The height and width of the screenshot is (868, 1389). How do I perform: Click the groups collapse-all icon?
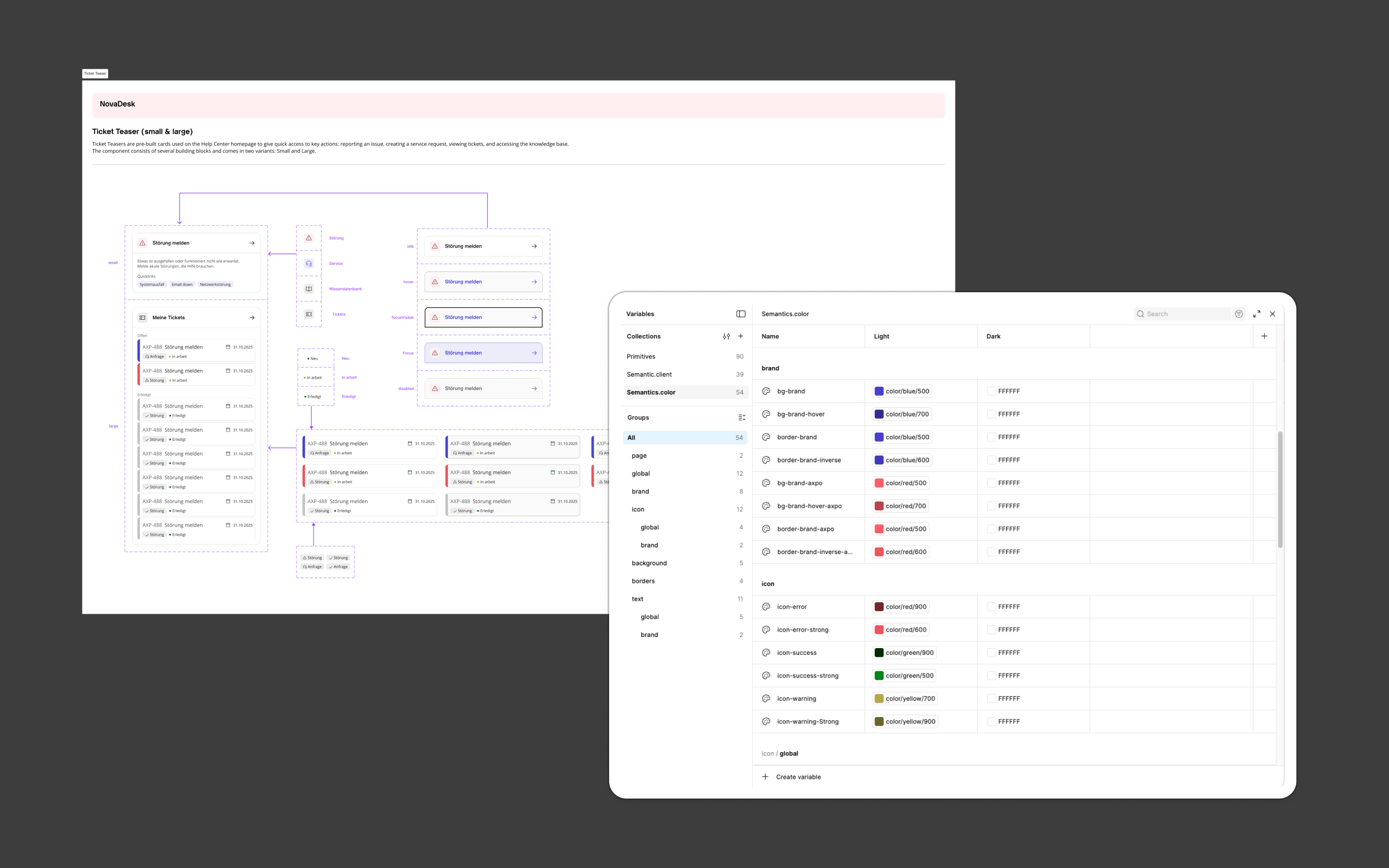coord(742,417)
